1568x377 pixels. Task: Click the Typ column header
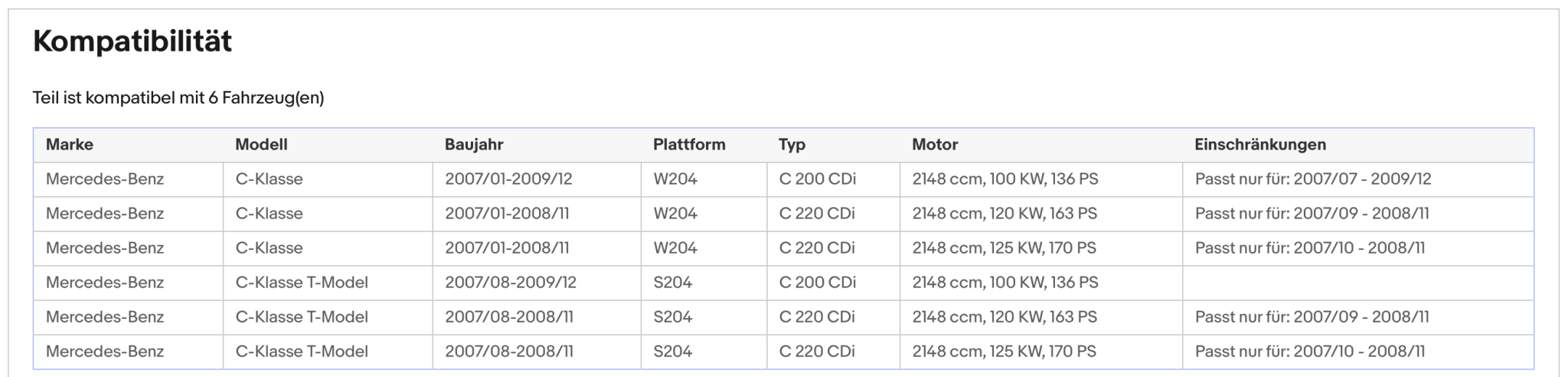click(x=792, y=144)
